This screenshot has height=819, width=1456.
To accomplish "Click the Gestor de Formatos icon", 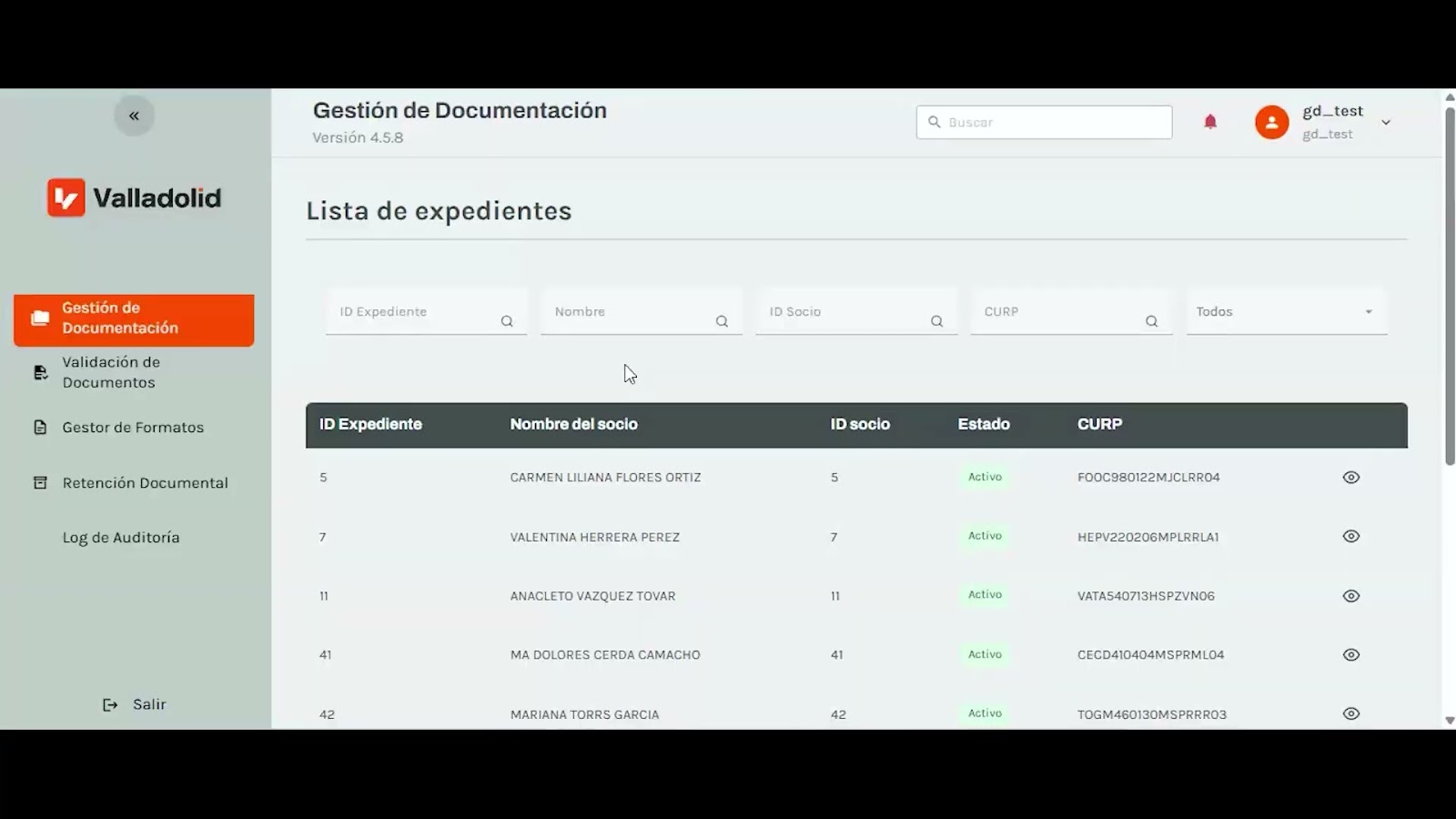I will tap(38, 426).
